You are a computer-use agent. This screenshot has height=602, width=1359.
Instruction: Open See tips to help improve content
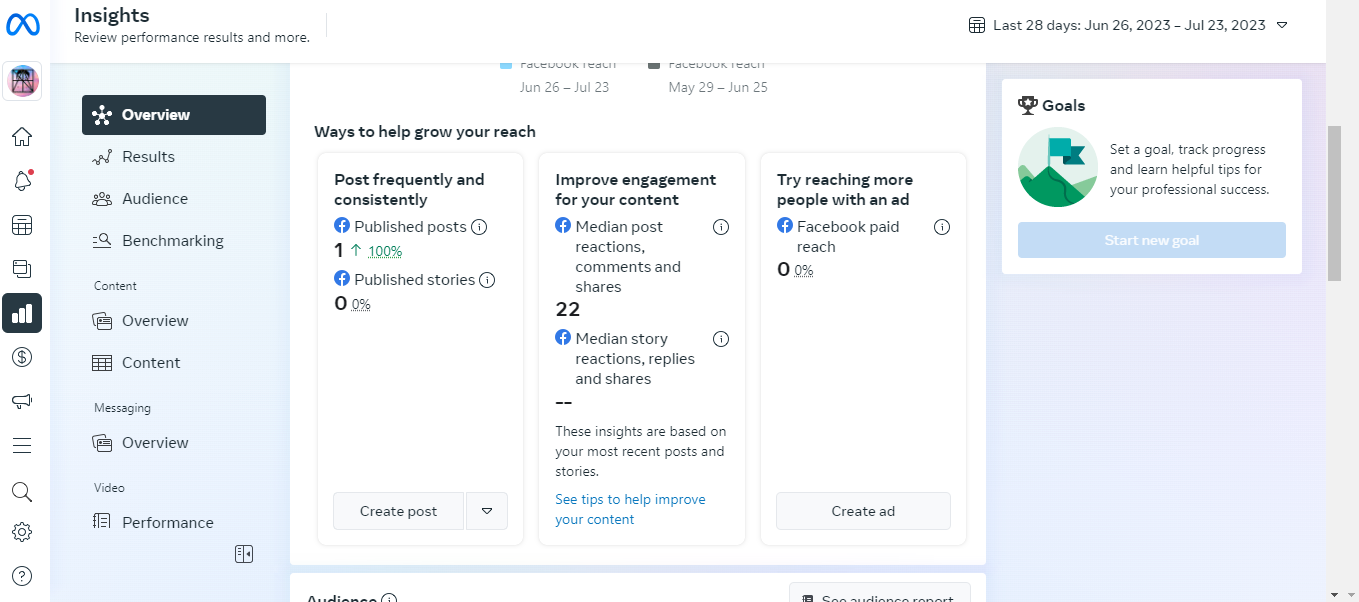point(630,509)
